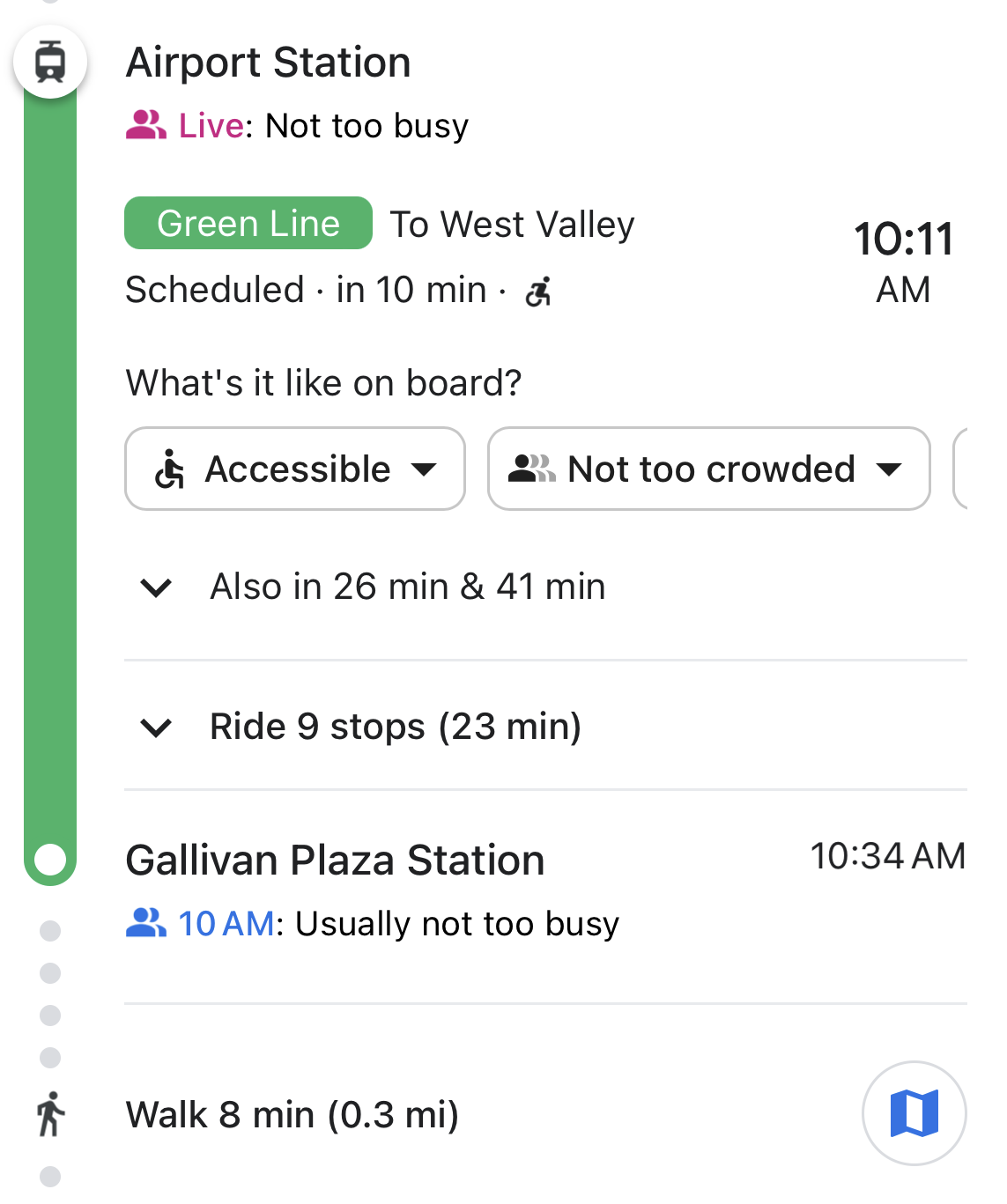The image size is (1007, 1204).
Task: Tap the 10 AM usual busyness link
Action: coord(226,924)
